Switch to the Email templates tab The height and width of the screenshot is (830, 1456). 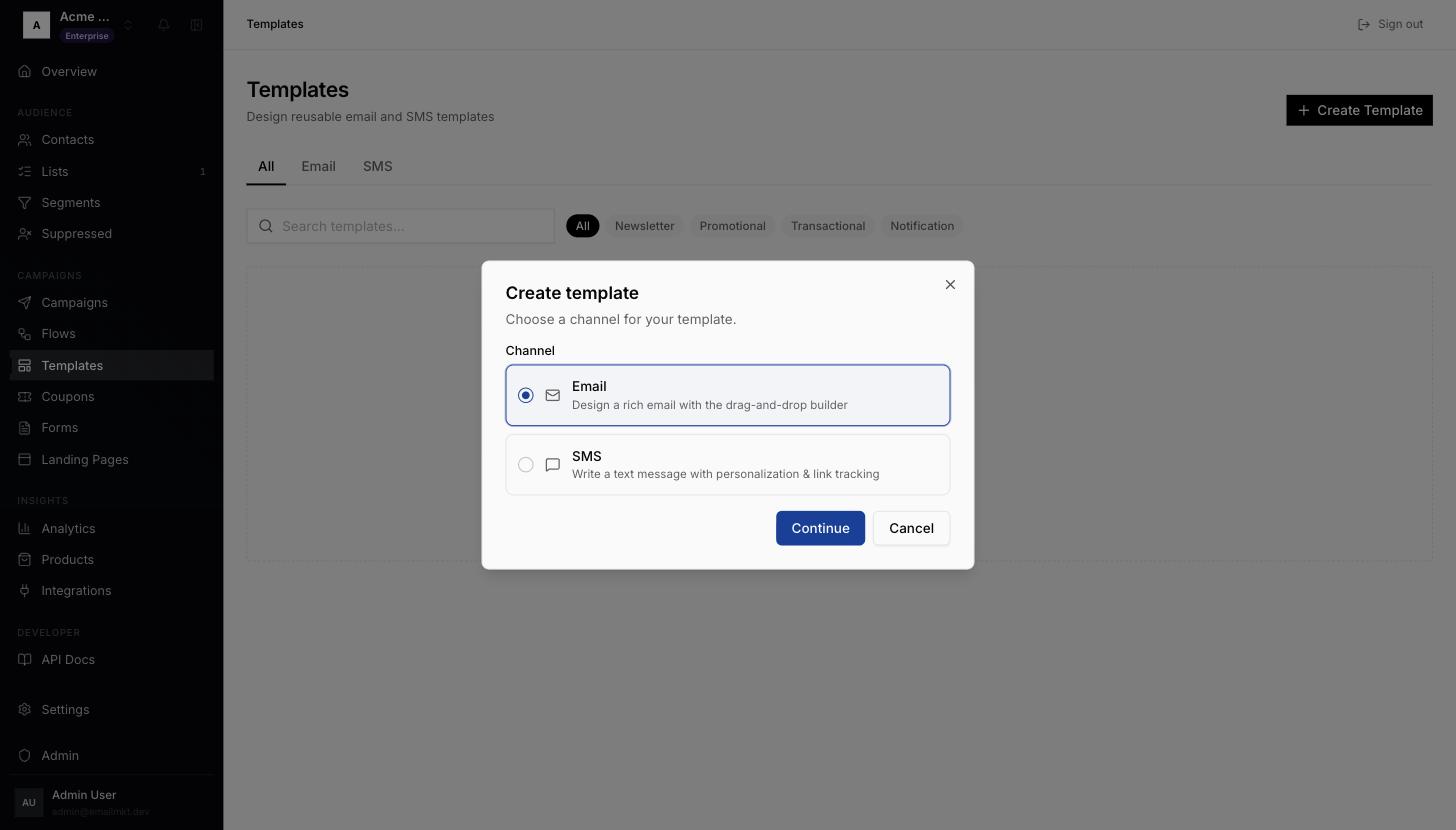pos(318,167)
